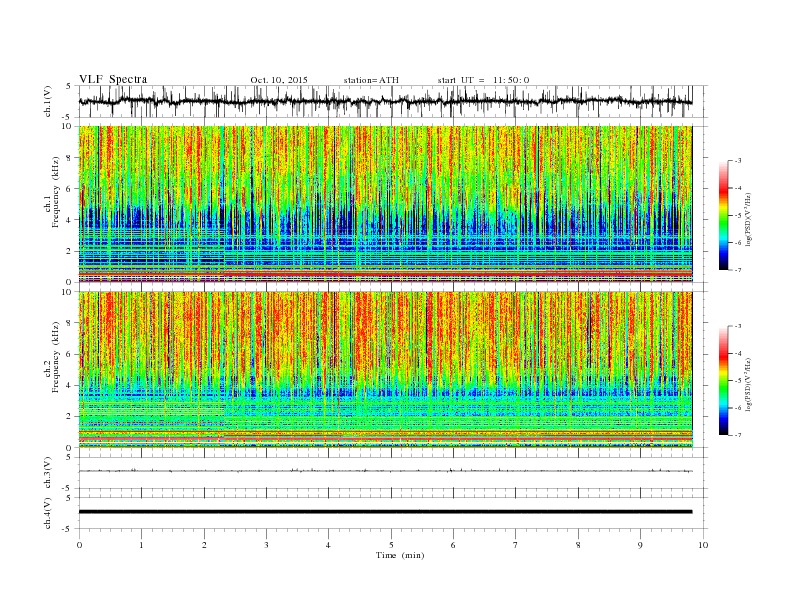Click the "station=ATH" header label

point(371,80)
